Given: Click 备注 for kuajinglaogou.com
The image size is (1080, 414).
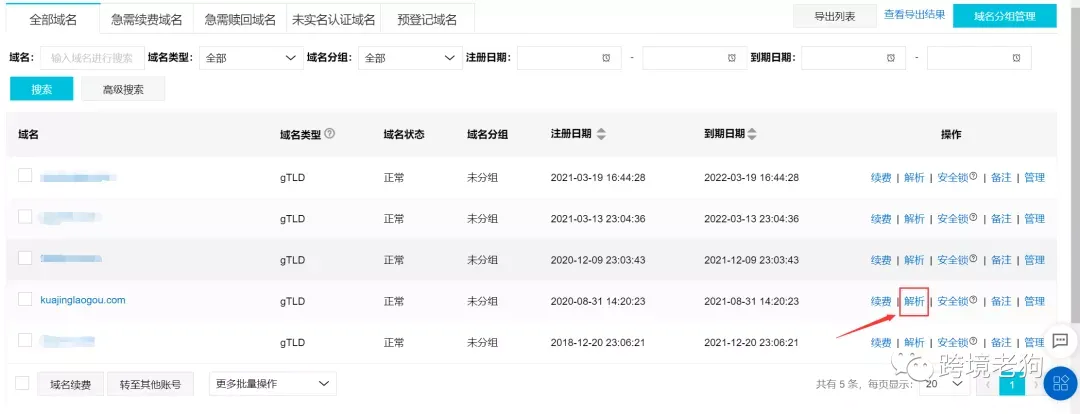Looking at the screenshot, I should tap(1001, 301).
